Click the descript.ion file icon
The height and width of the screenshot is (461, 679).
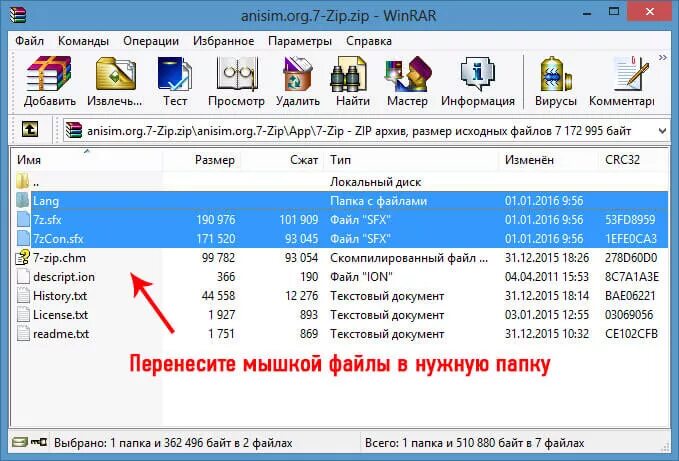tap(23, 277)
